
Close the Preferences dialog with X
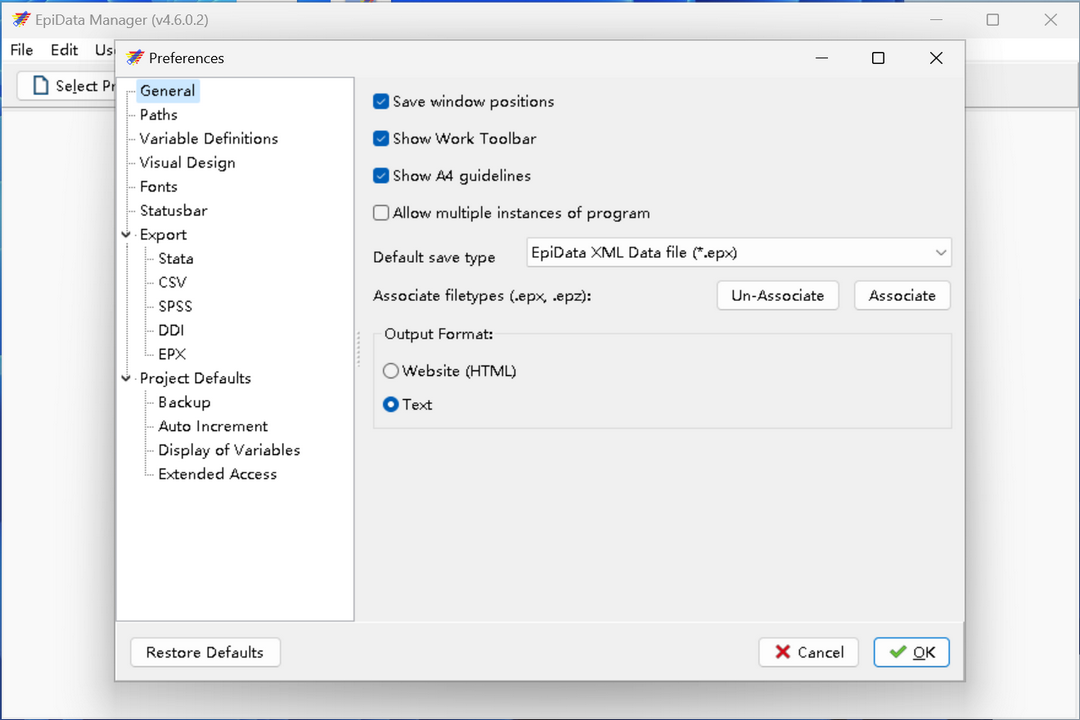pos(935,58)
